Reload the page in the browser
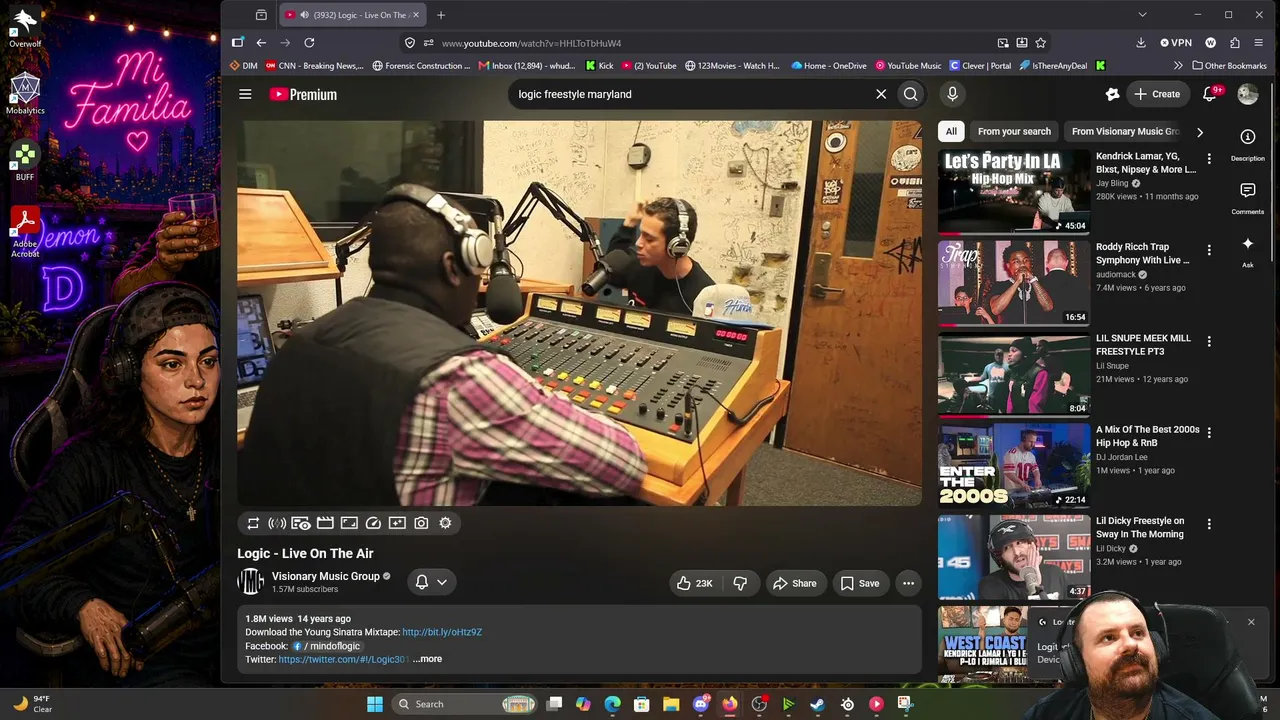 click(309, 43)
